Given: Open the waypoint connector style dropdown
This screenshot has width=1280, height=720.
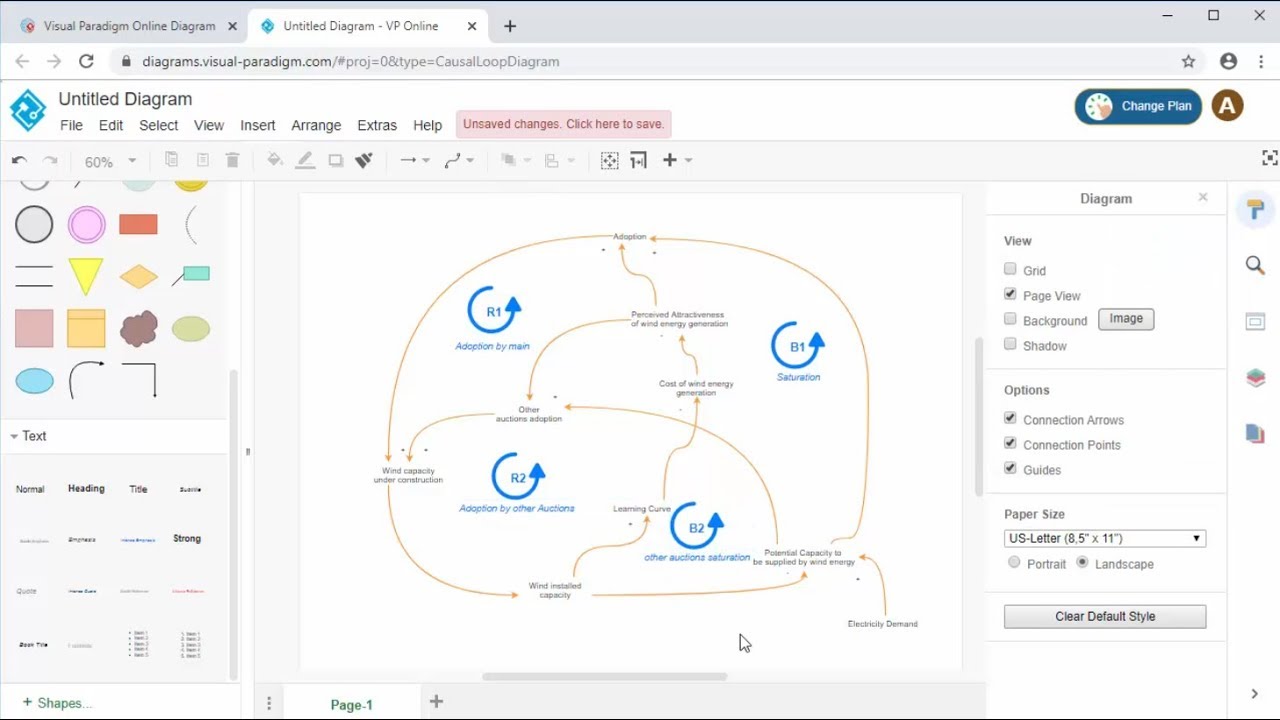Looking at the screenshot, I should (x=459, y=160).
